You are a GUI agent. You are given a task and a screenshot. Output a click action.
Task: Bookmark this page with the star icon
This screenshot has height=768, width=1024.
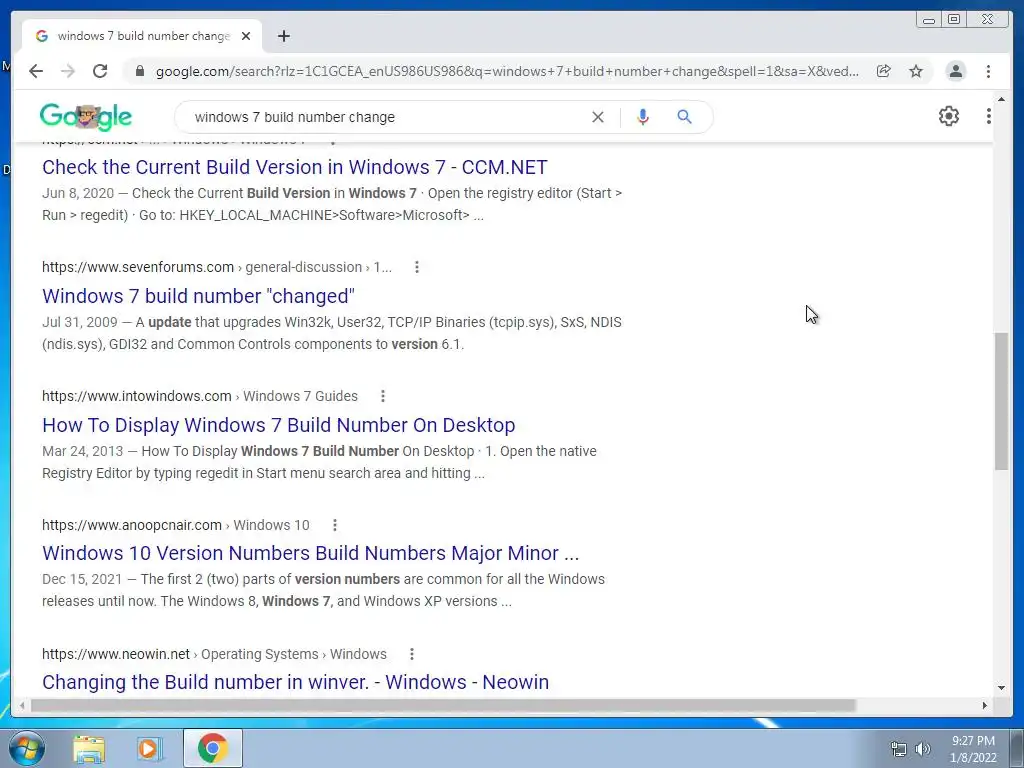[x=916, y=71]
